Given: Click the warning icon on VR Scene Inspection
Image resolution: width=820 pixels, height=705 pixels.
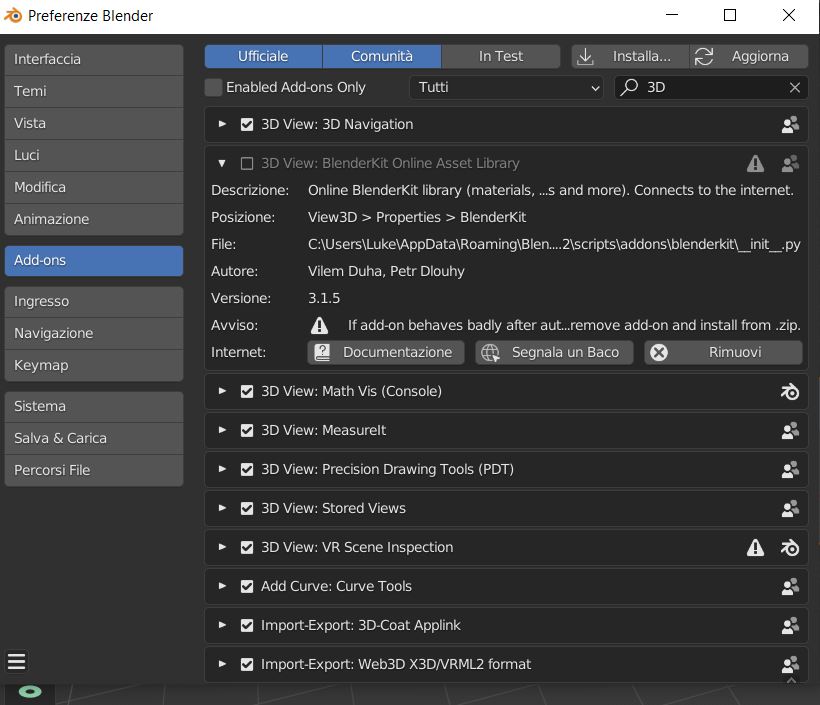Looking at the screenshot, I should 756,547.
